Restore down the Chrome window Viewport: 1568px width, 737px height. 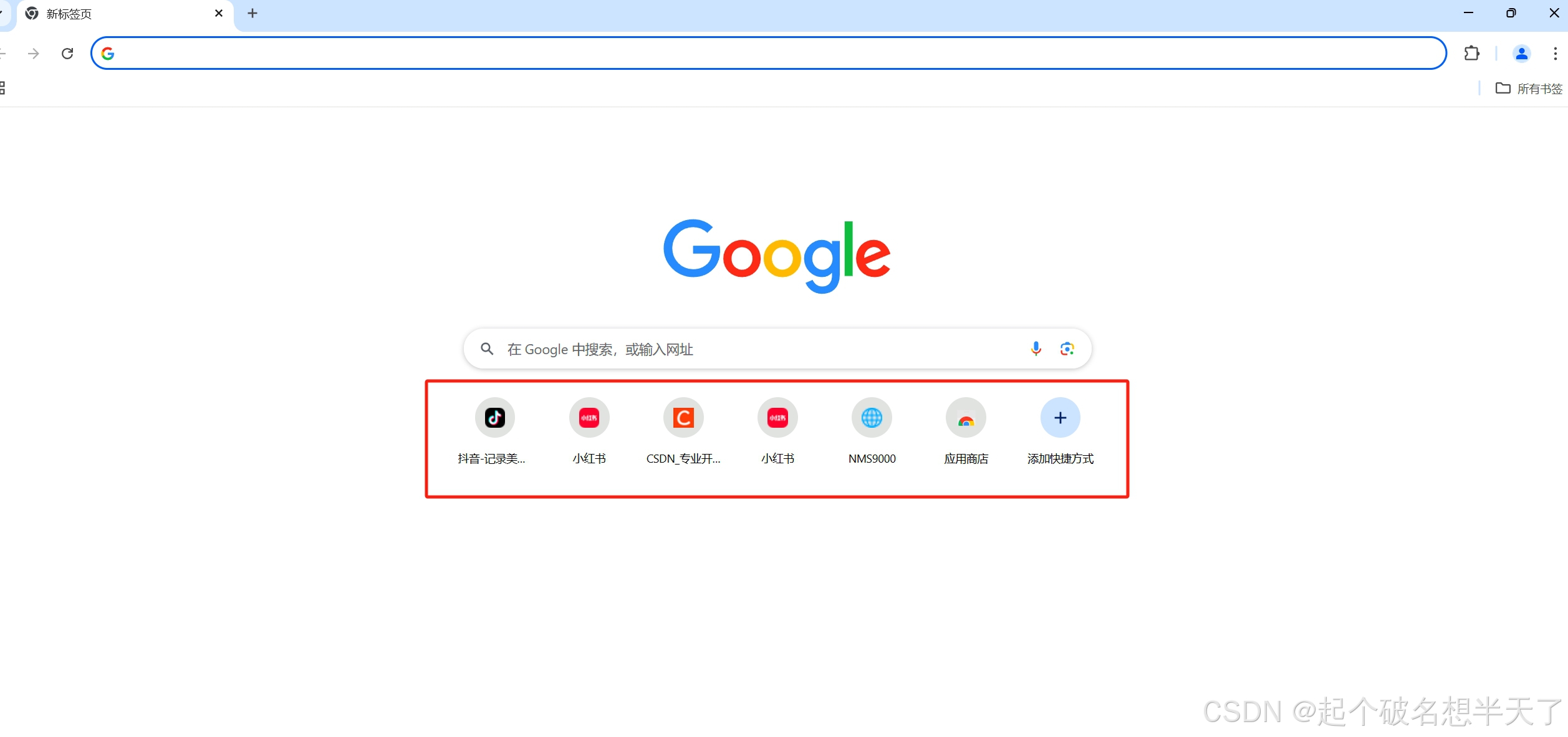(1511, 12)
